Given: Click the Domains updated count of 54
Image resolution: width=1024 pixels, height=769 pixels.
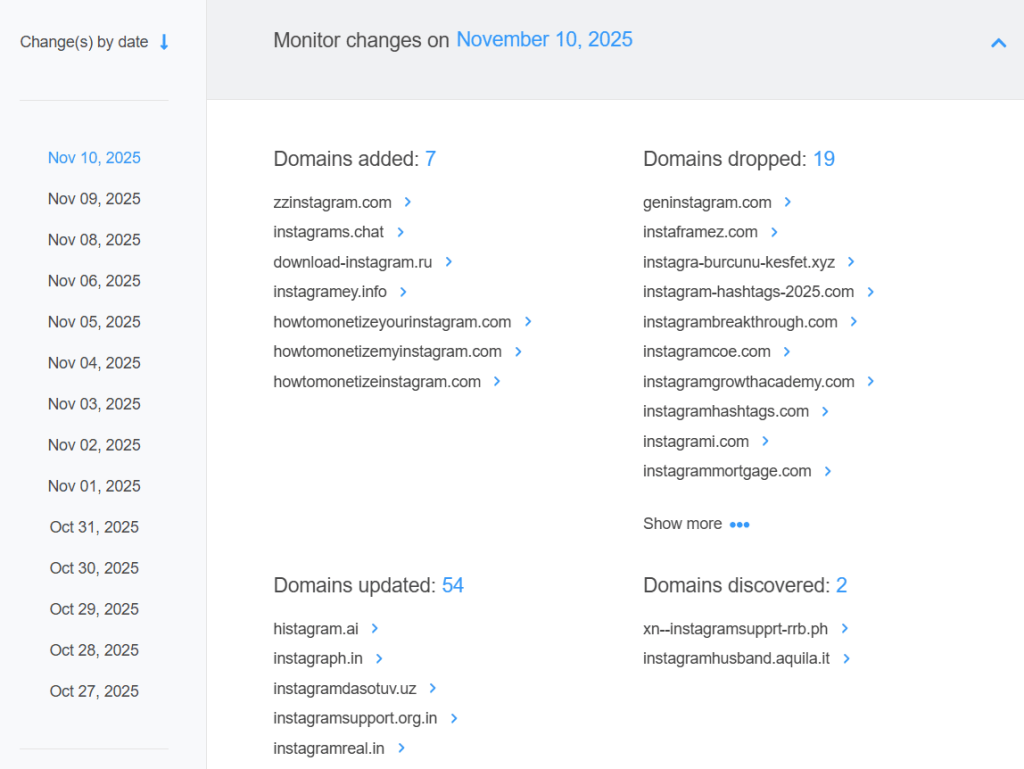Looking at the screenshot, I should point(452,586).
